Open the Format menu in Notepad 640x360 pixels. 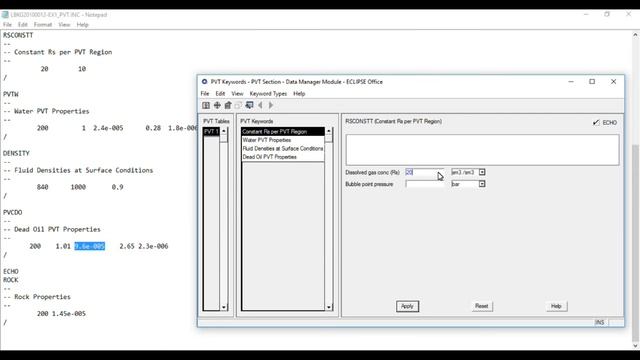coord(43,24)
